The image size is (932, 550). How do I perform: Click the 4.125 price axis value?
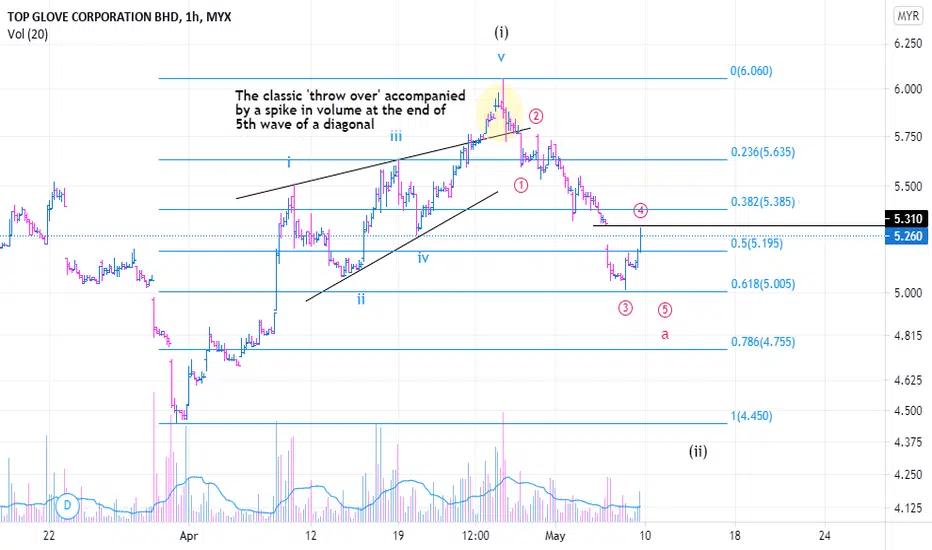[x=908, y=508]
